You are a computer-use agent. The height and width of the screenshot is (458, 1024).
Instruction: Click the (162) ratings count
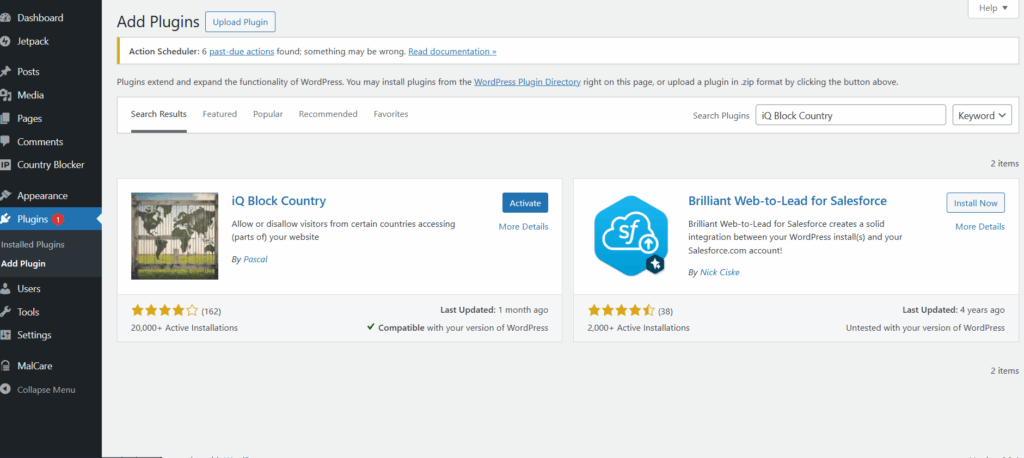pos(212,311)
